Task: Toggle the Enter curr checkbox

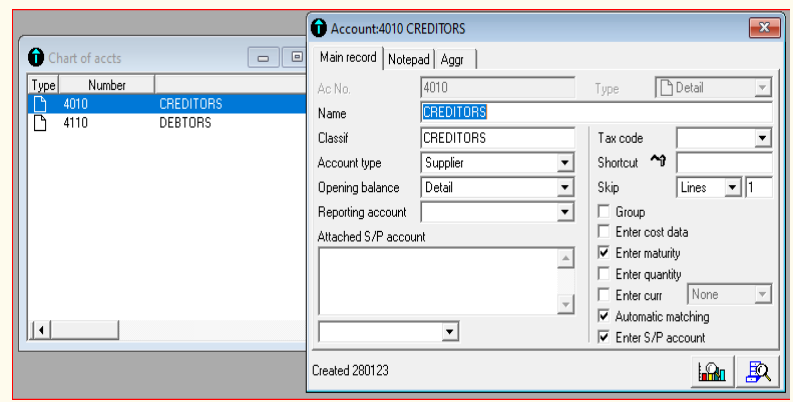Action: 603,294
